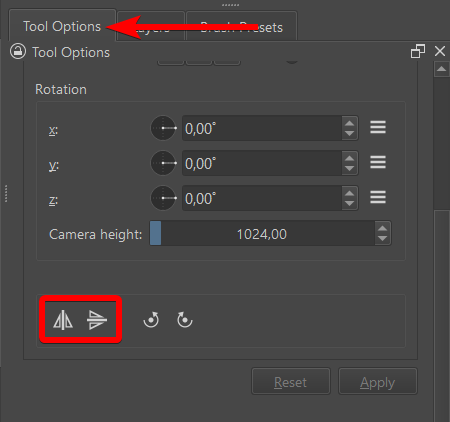This screenshot has height=422, width=450.
Task: Click the x rotation angle dial
Action: click(x=163, y=128)
